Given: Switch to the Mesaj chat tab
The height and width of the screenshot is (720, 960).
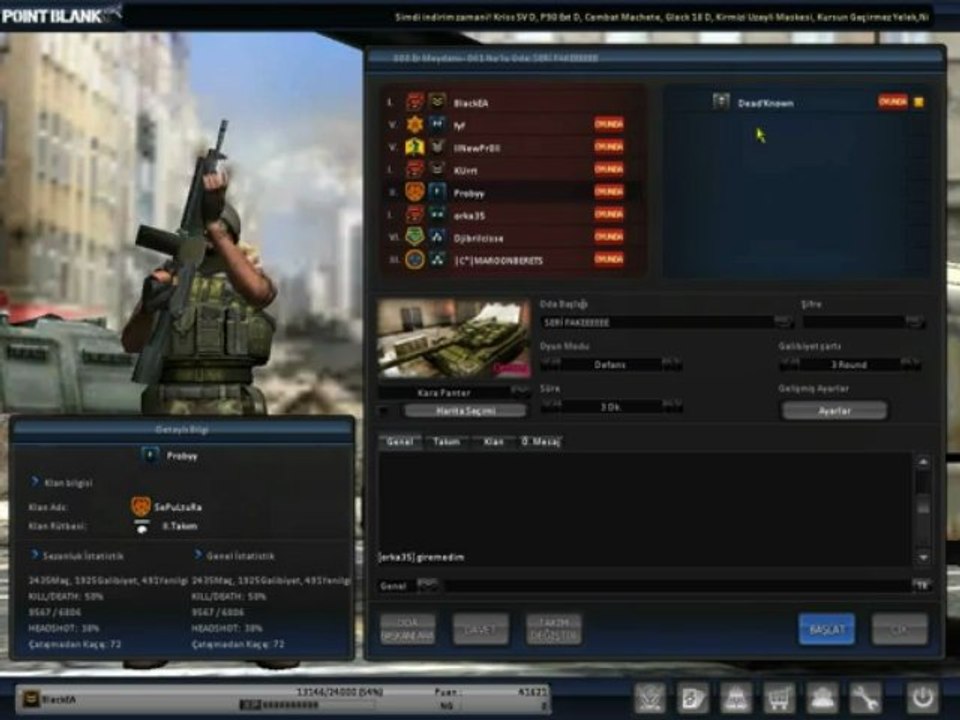Looking at the screenshot, I should click(x=540, y=441).
